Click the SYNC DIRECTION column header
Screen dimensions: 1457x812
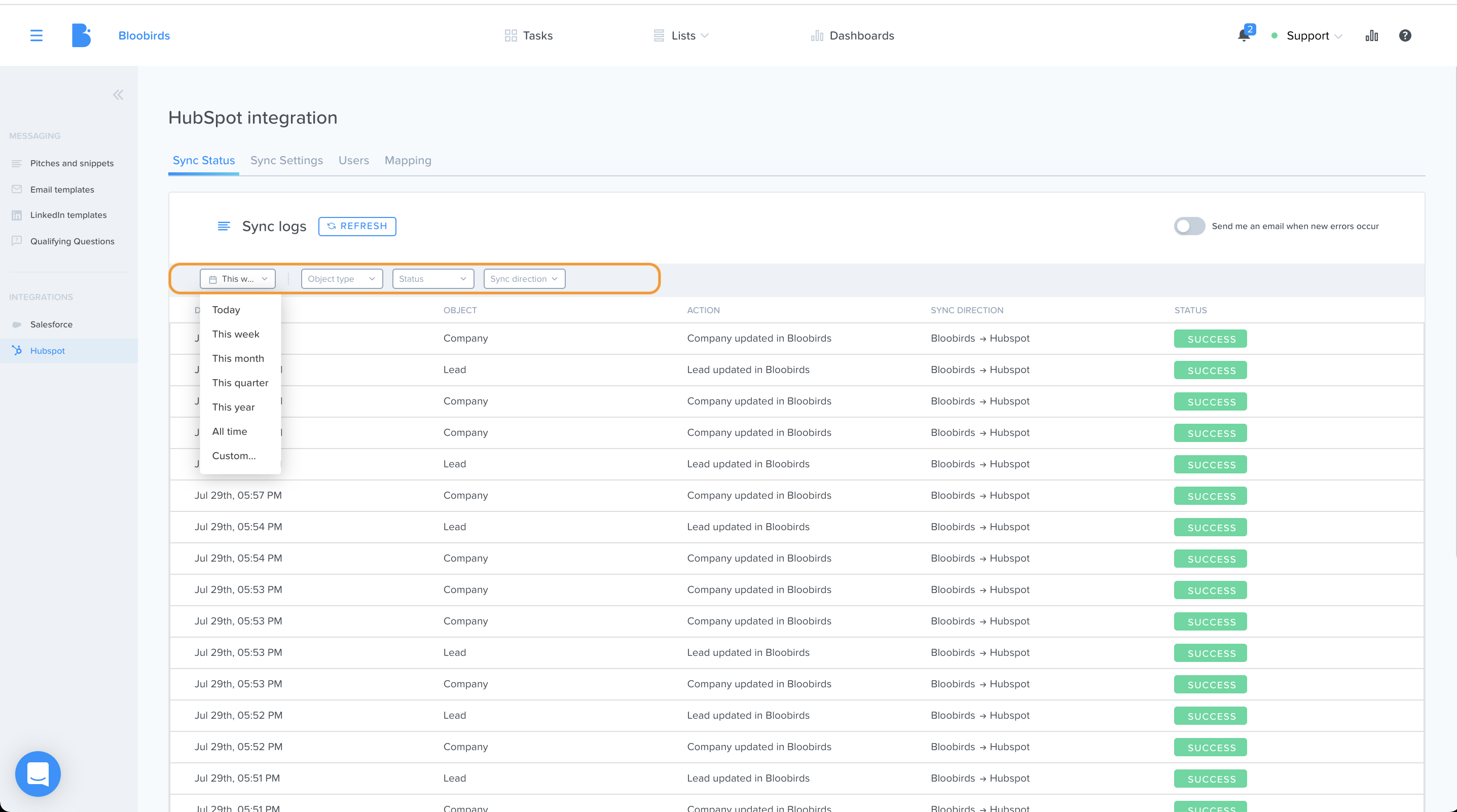(x=967, y=310)
